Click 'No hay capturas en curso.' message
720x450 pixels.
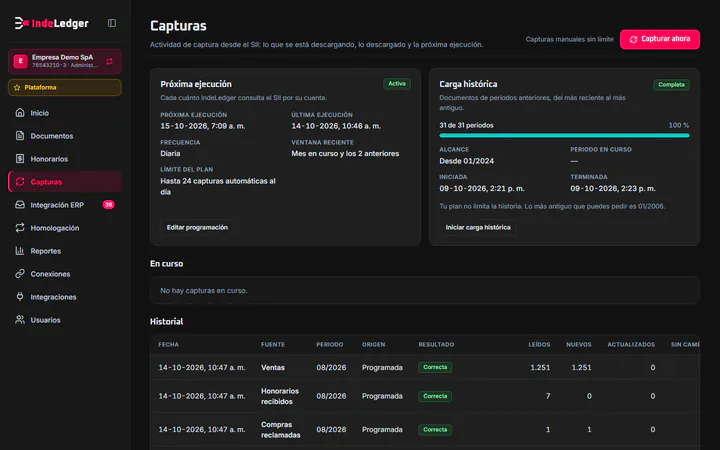[x=203, y=291]
